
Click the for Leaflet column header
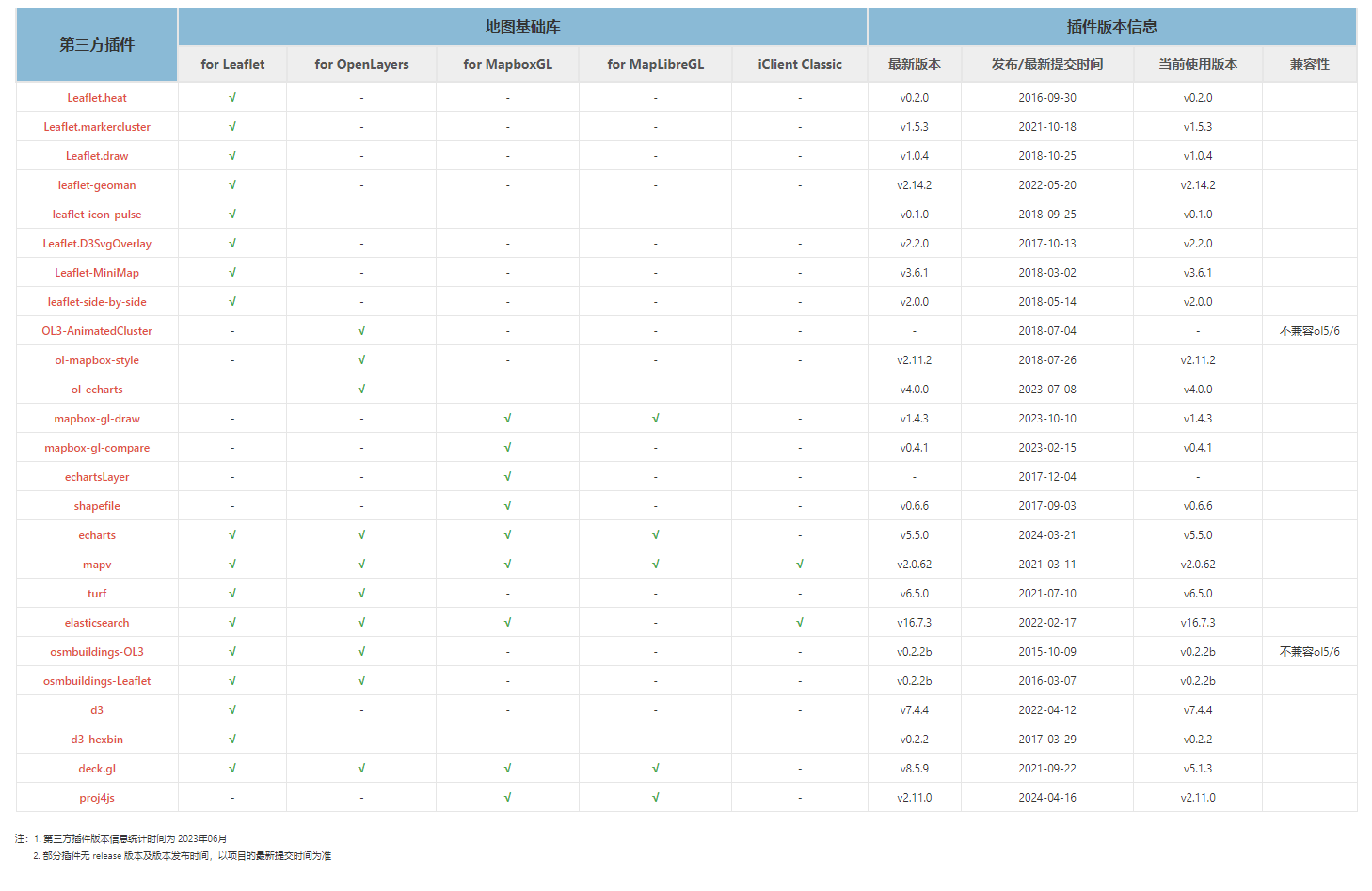232,64
